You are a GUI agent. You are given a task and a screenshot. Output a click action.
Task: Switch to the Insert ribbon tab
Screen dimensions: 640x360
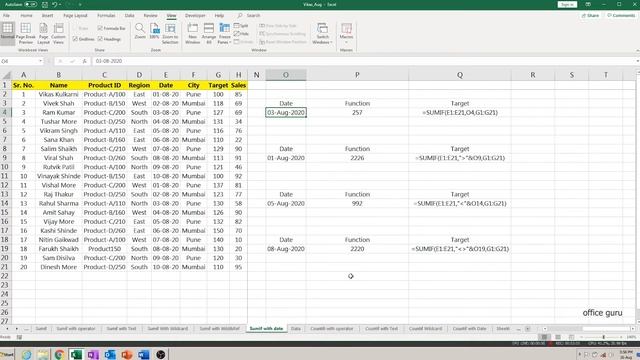(47, 16)
